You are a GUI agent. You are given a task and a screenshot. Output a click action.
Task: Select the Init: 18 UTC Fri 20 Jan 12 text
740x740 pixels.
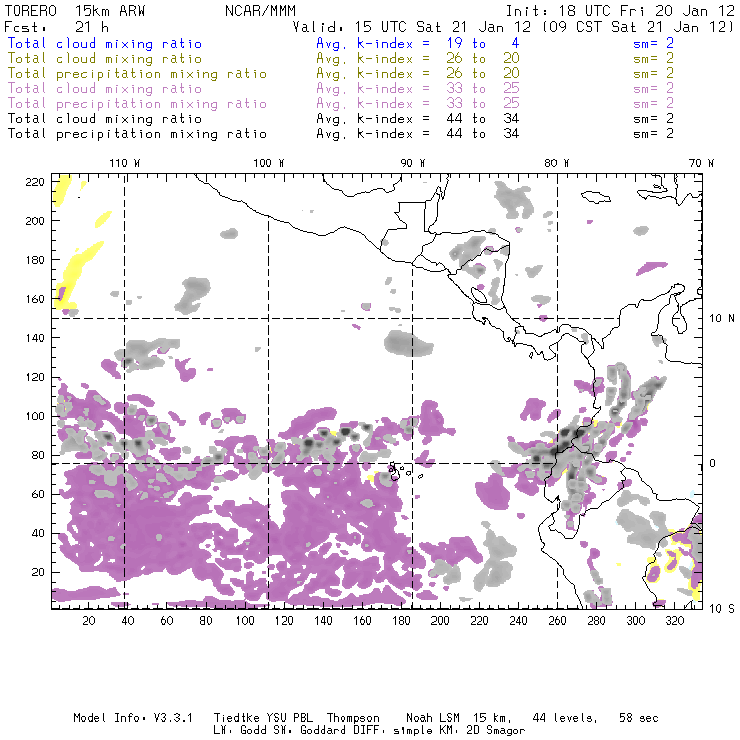[621, 11]
